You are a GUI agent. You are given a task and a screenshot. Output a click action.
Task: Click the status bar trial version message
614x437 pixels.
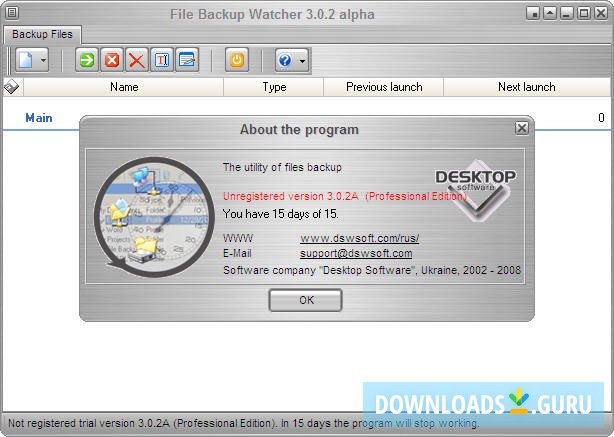click(244, 423)
